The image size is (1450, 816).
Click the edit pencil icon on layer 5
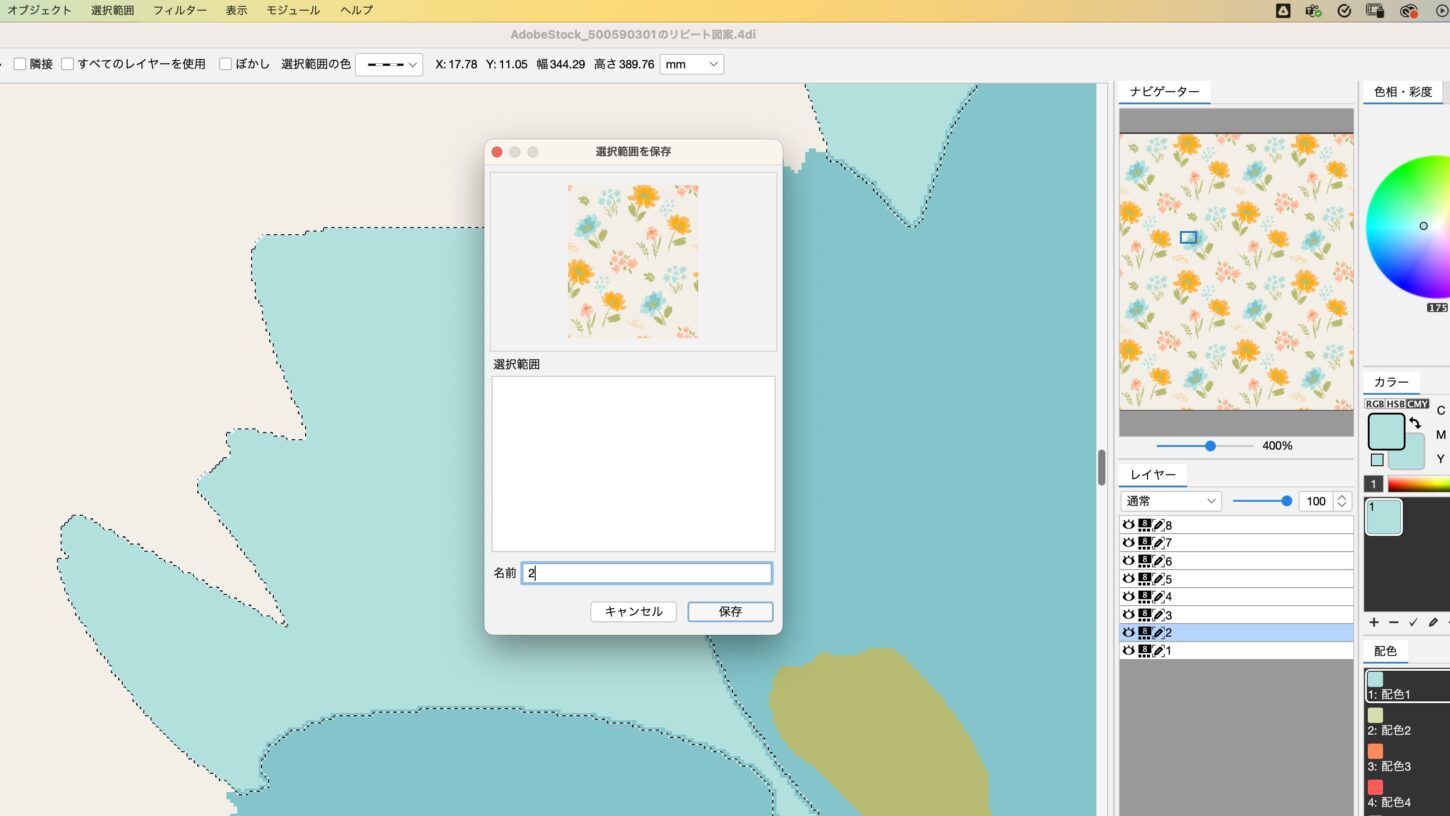pyautogui.click(x=1158, y=579)
